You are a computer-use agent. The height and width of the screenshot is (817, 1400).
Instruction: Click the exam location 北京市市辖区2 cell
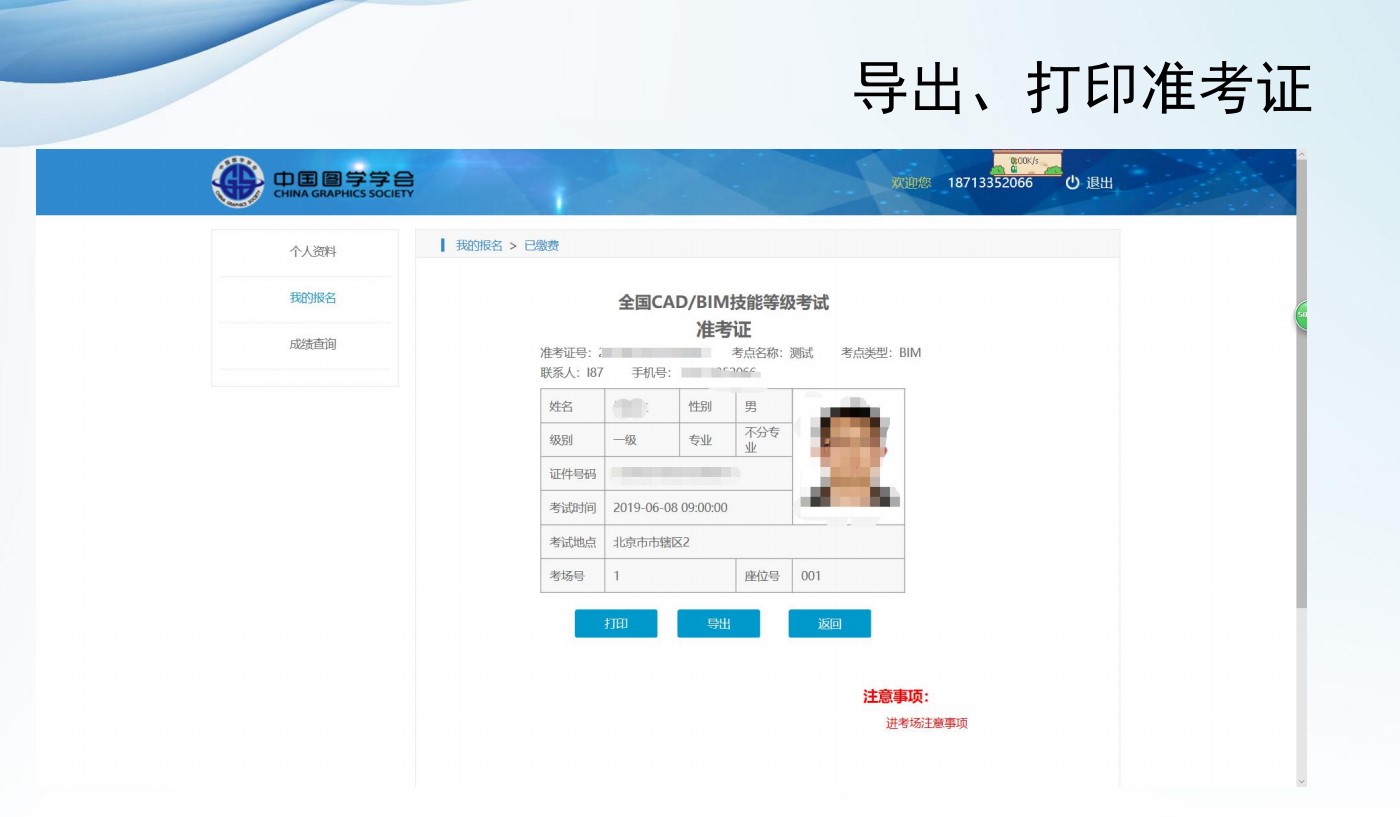coord(652,542)
